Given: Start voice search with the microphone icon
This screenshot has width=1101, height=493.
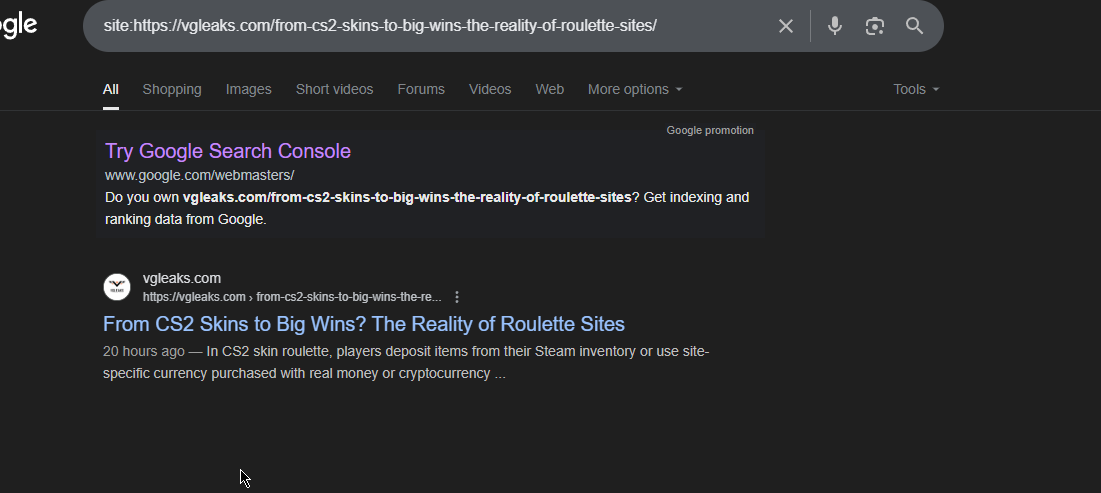Looking at the screenshot, I should coord(834,26).
